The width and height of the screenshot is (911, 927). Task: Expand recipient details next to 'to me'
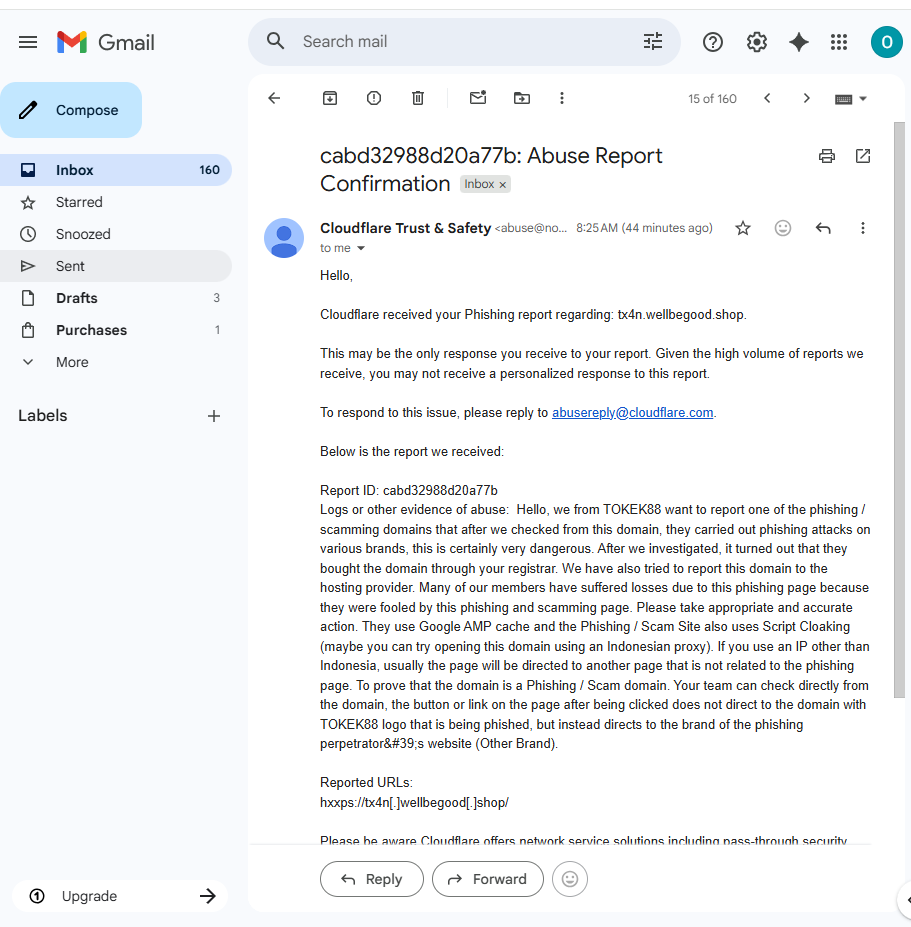[361, 248]
